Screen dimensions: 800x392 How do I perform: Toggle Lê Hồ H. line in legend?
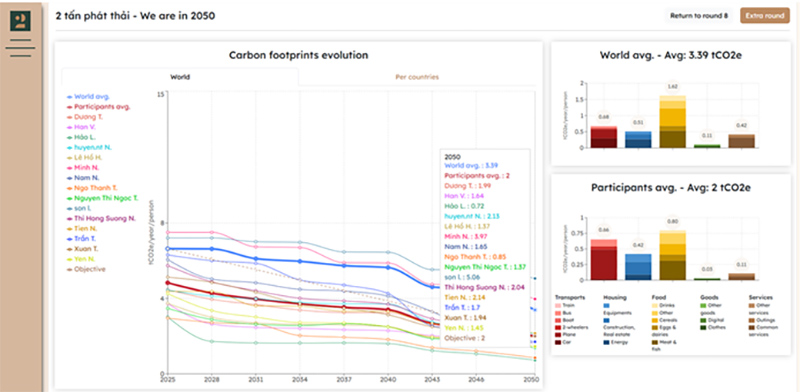(x=85, y=157)
